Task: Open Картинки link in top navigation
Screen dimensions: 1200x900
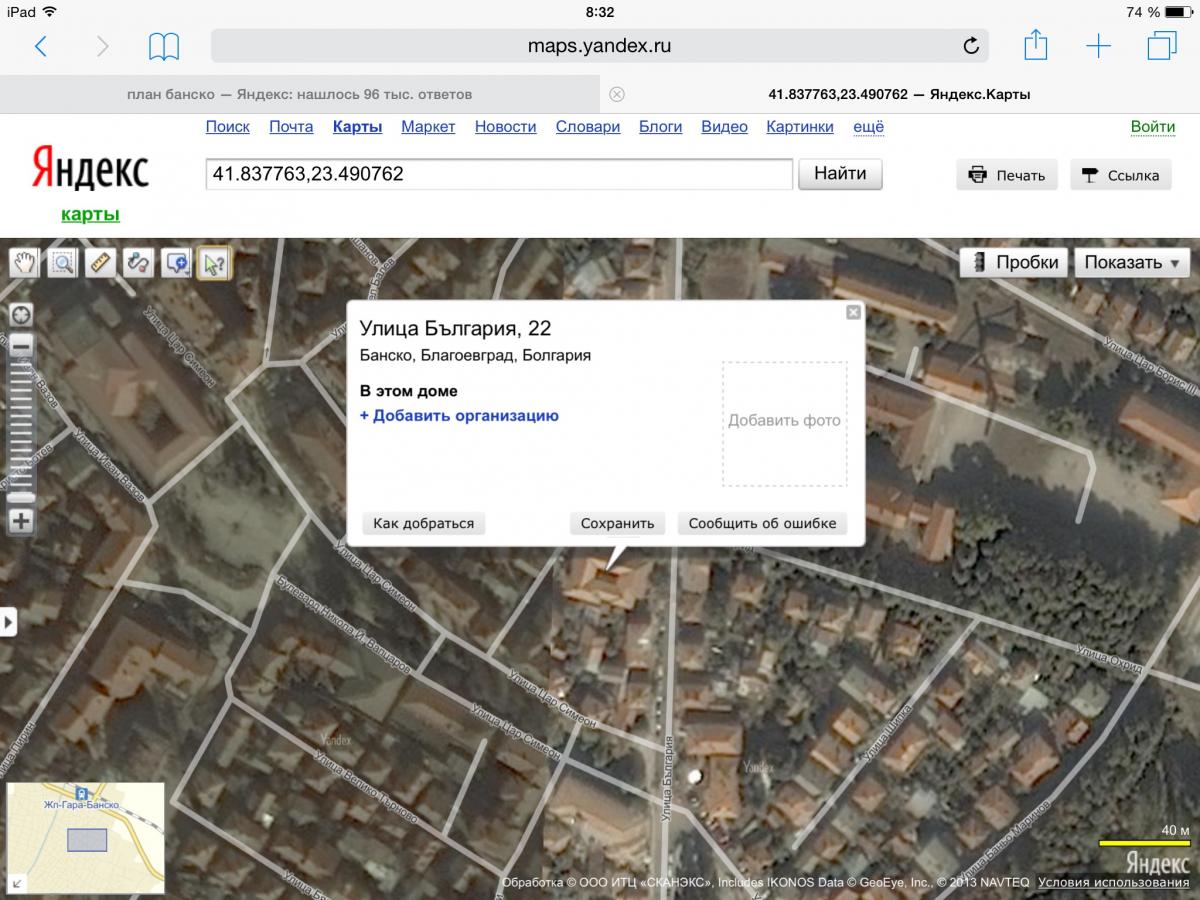Action: (x=800, y=127)
